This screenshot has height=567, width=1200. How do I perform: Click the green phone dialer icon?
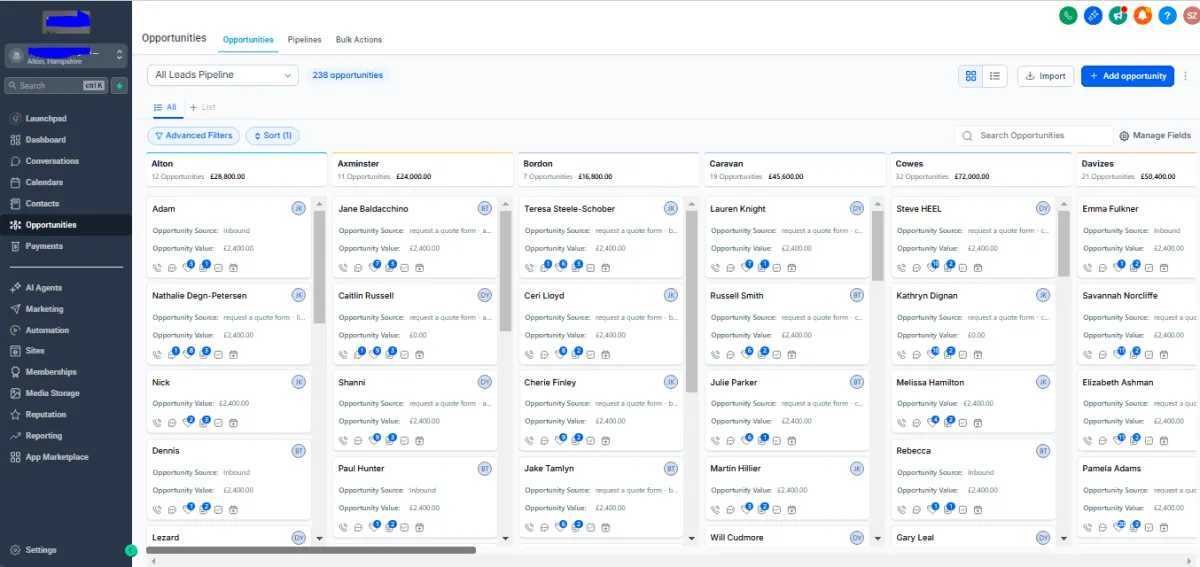click(x=1069, y=15)
